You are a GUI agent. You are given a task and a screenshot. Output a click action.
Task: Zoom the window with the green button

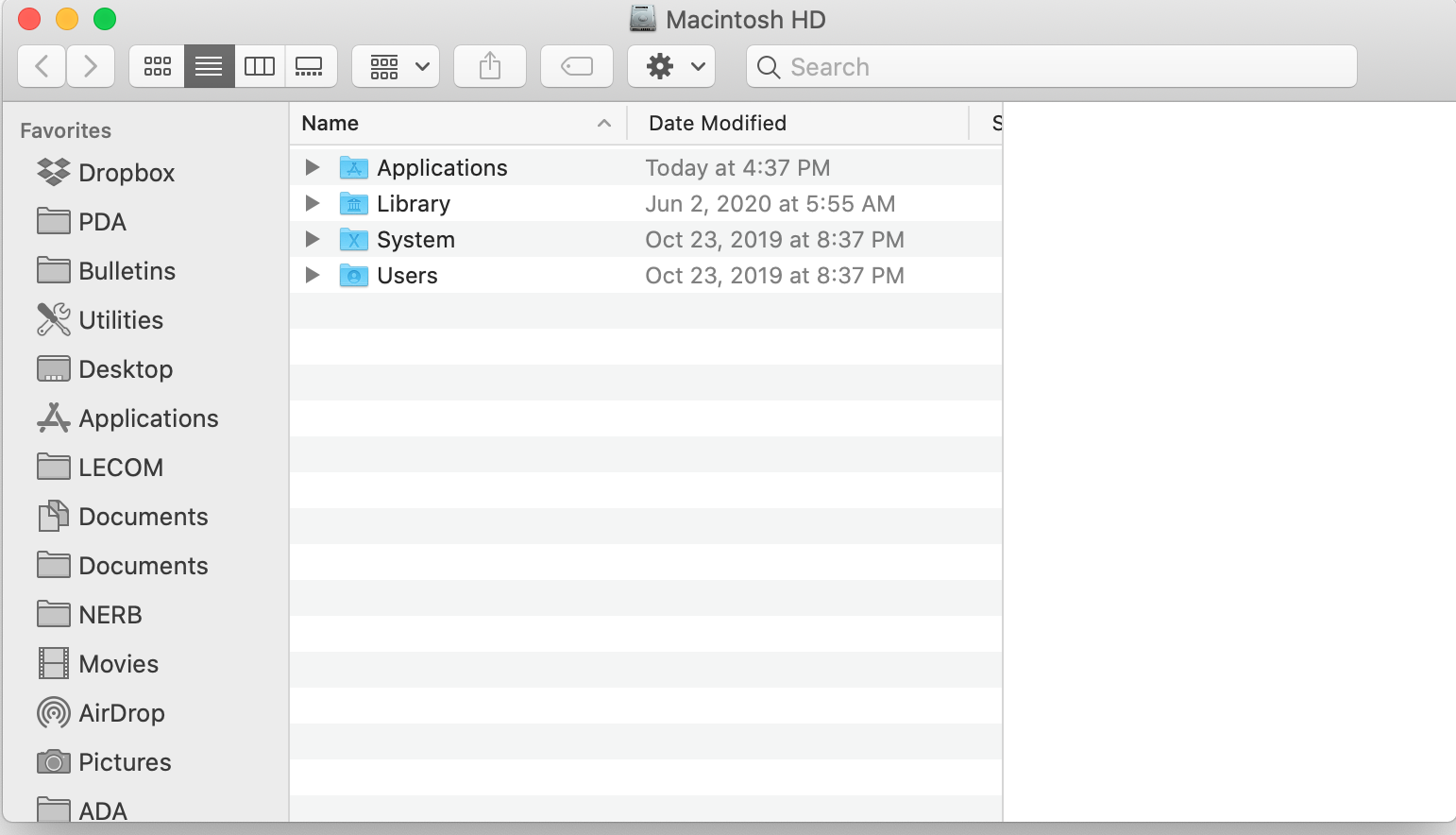[105, 18]
